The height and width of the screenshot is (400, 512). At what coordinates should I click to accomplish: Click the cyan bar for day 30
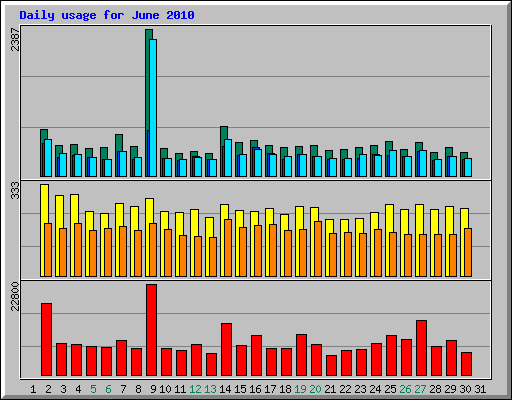[468, 168]
